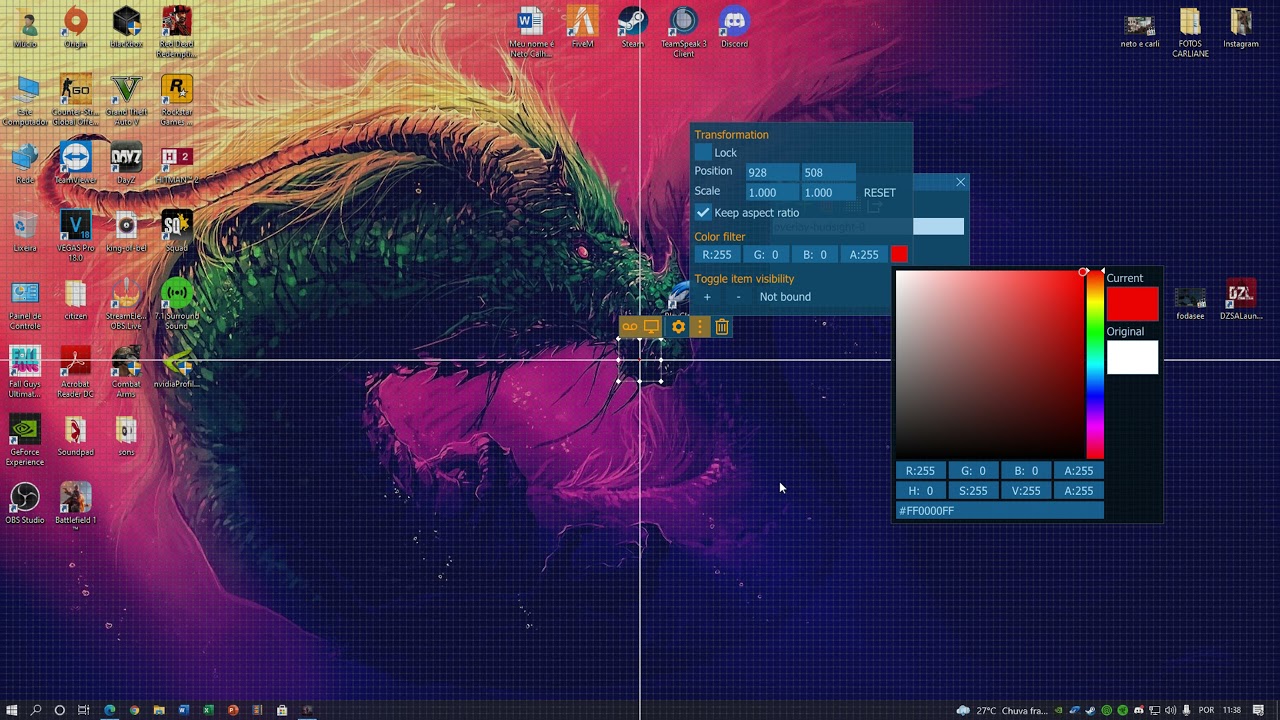Click the picker B: 0 value field
1280x720 pixels.
[x=1026, y=471]
